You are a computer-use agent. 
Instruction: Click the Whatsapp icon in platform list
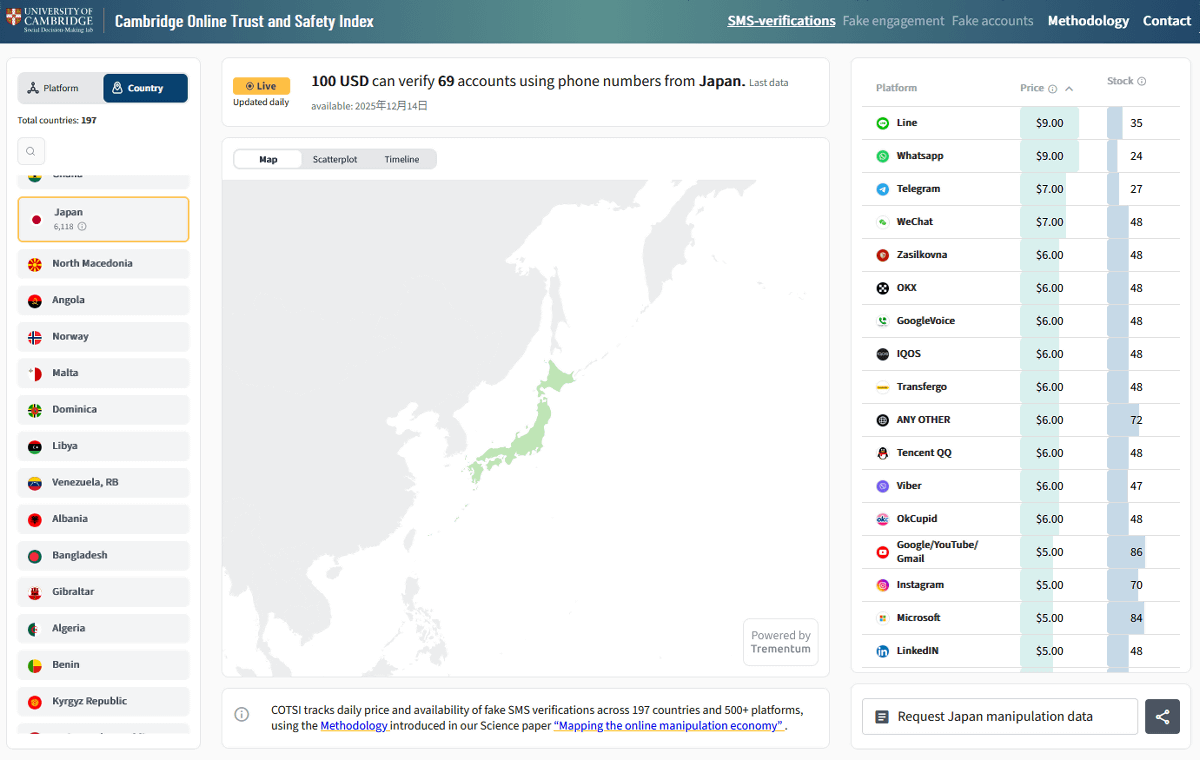pos(882,156)
